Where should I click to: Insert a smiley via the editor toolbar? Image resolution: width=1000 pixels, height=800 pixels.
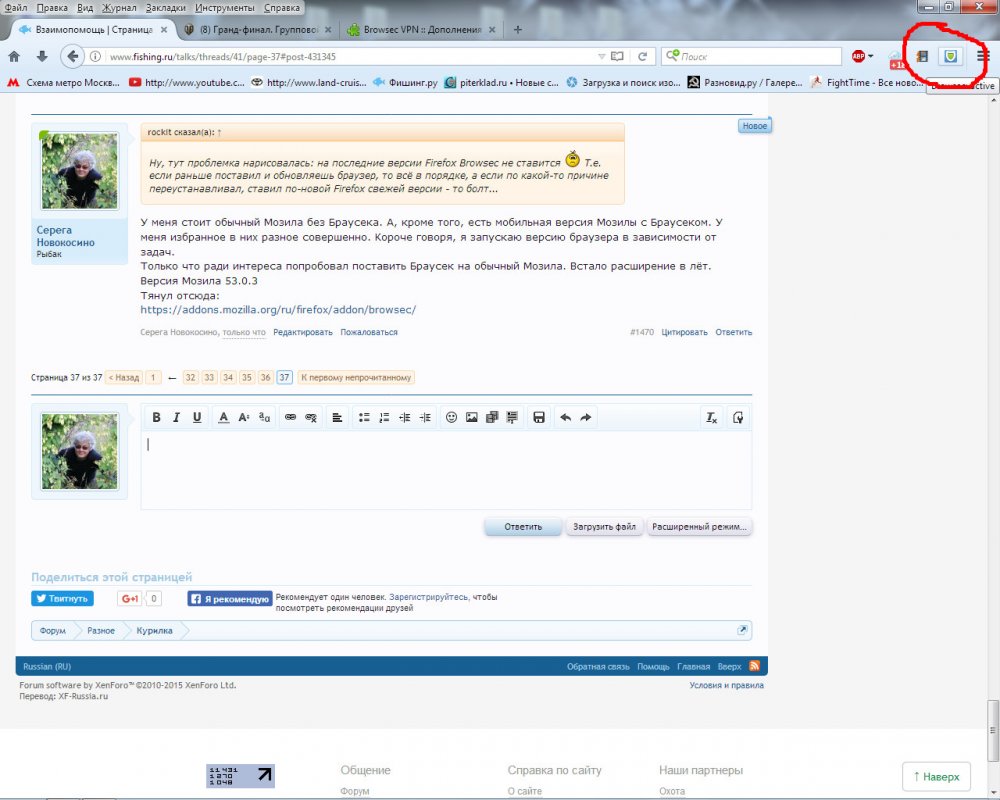pos(451,417)
